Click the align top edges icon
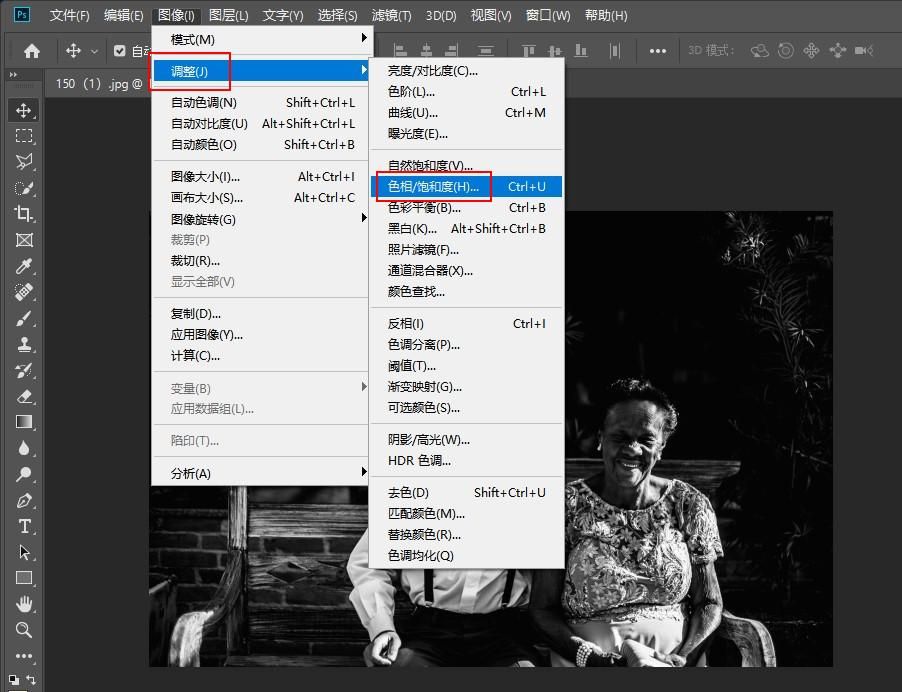902x692 pixels. pyautogui.click(x=529, y=51)
